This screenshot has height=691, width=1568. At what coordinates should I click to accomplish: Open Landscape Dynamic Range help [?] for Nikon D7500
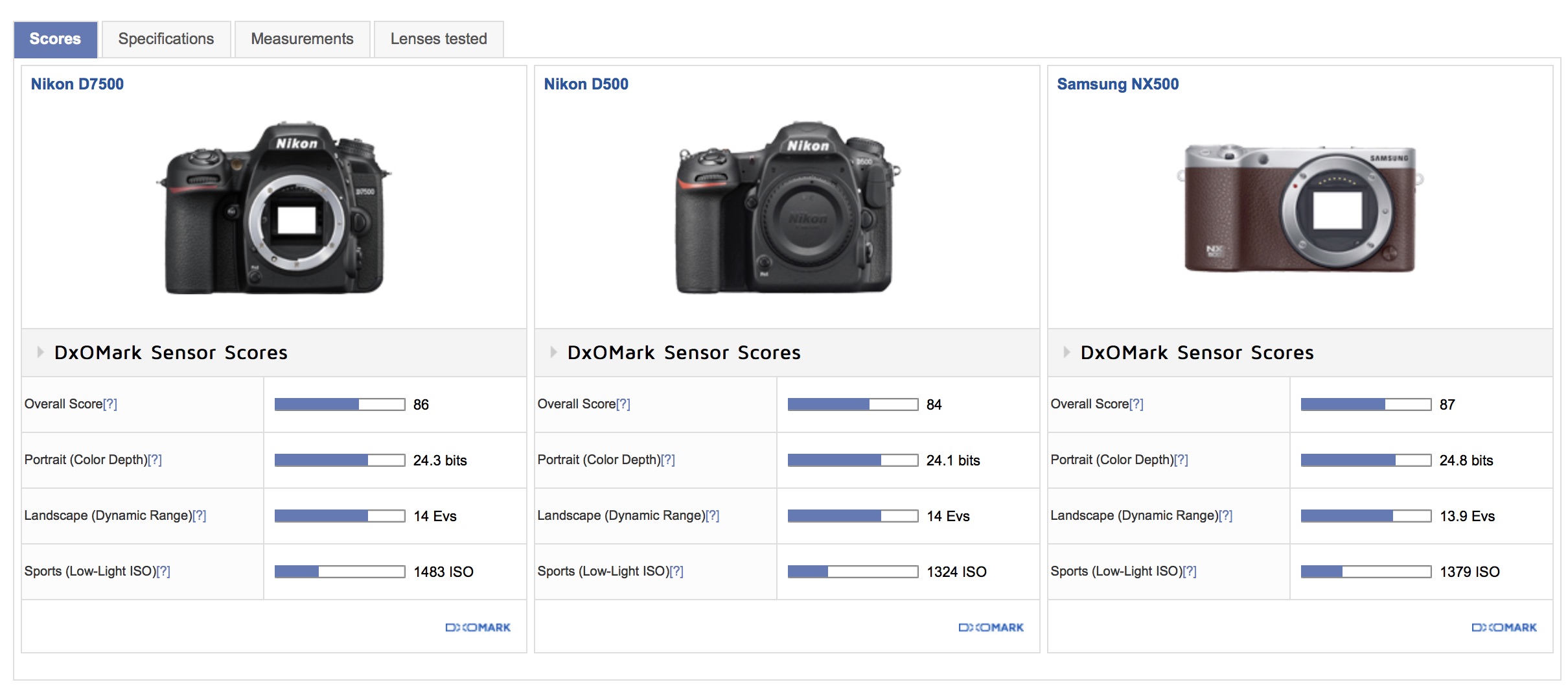tap(200, 515)
